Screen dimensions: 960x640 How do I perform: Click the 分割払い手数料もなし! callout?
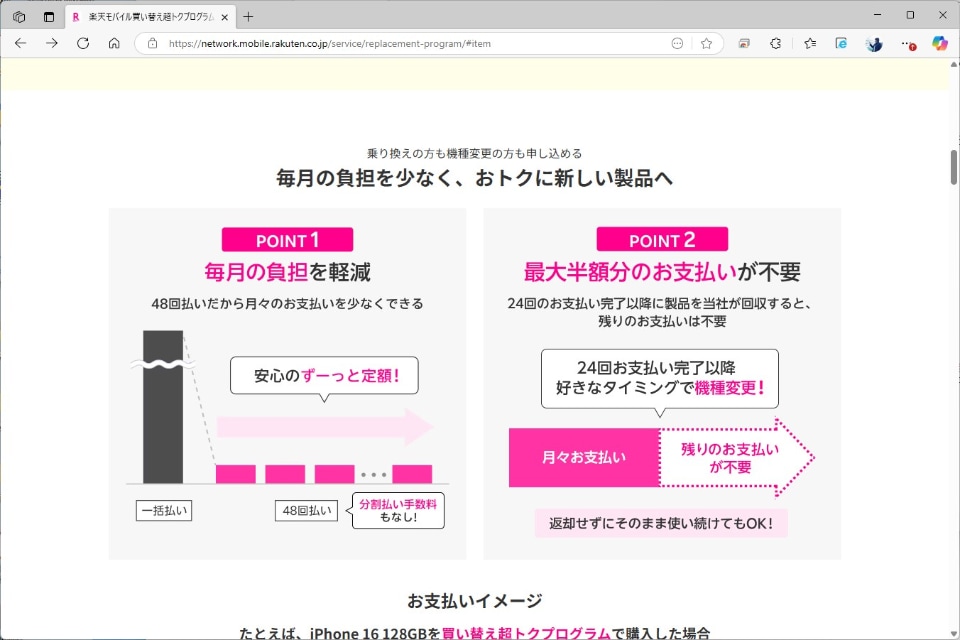click(397, 511)
